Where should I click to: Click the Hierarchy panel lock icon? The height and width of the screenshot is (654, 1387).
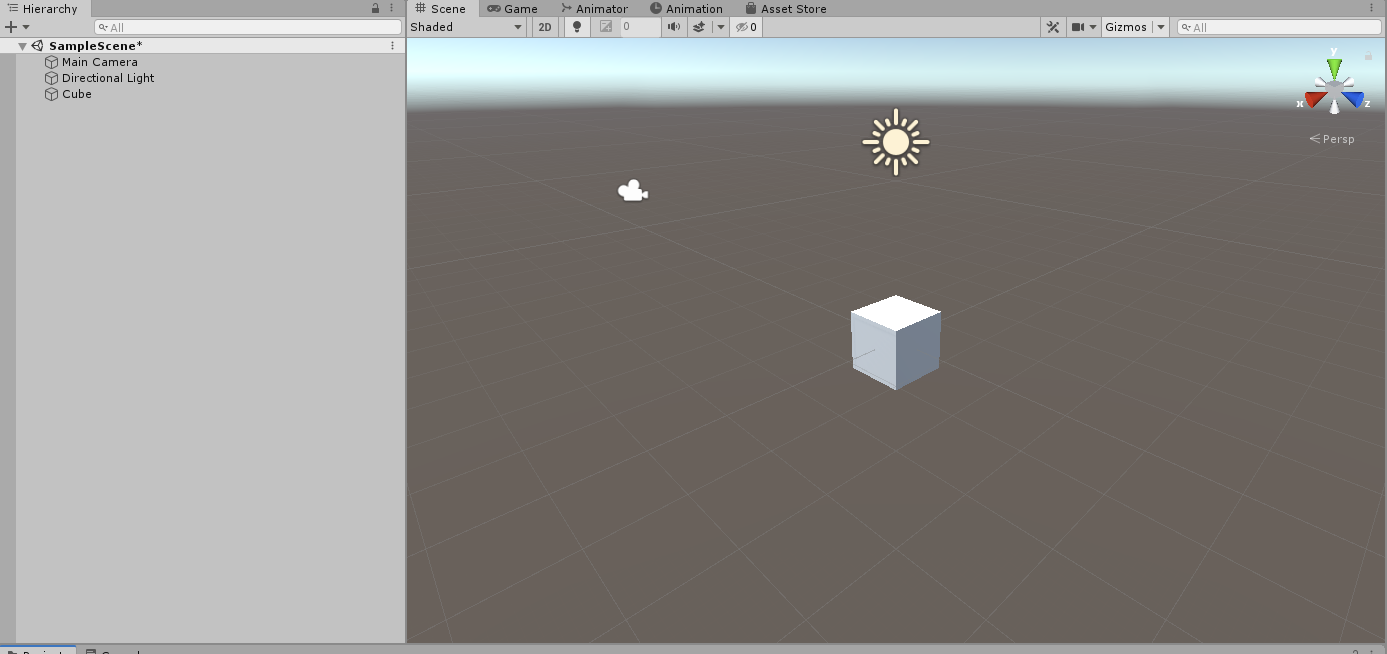coord(375,8)
